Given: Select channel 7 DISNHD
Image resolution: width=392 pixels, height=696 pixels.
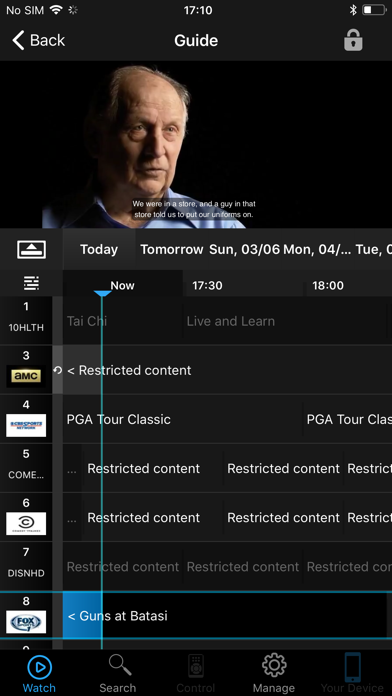Looking at the screenshot, I should 26,566.
